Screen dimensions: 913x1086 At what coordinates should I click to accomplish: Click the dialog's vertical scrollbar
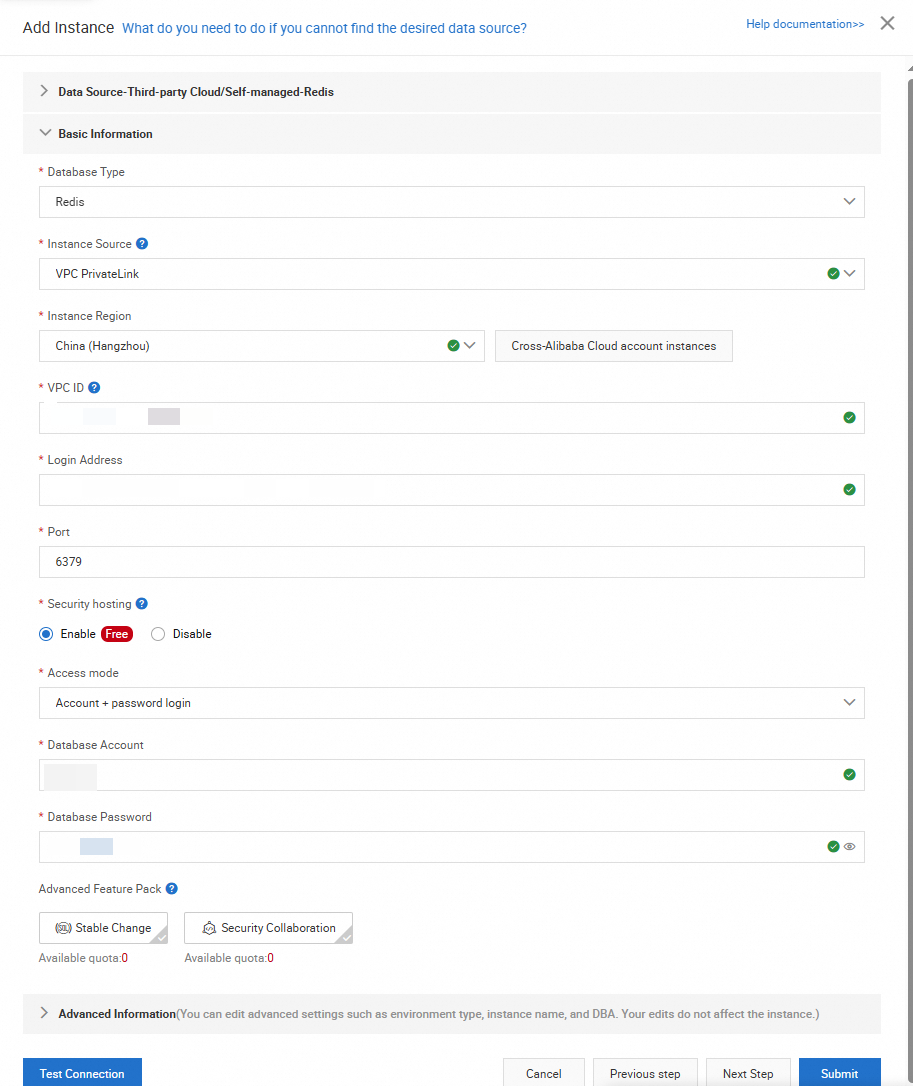pos(910,582)
